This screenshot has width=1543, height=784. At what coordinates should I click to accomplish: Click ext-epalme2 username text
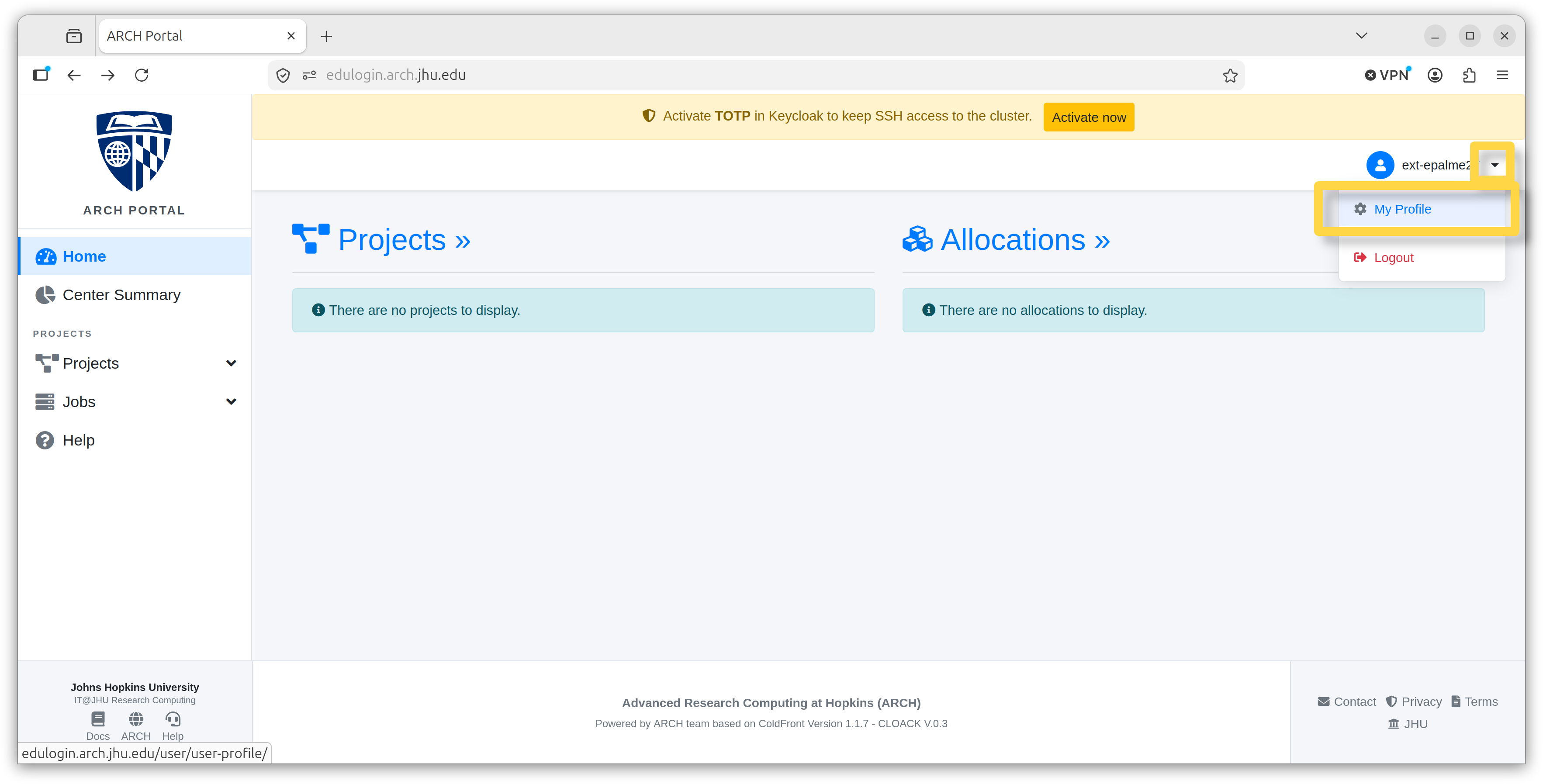point(1436,165)
